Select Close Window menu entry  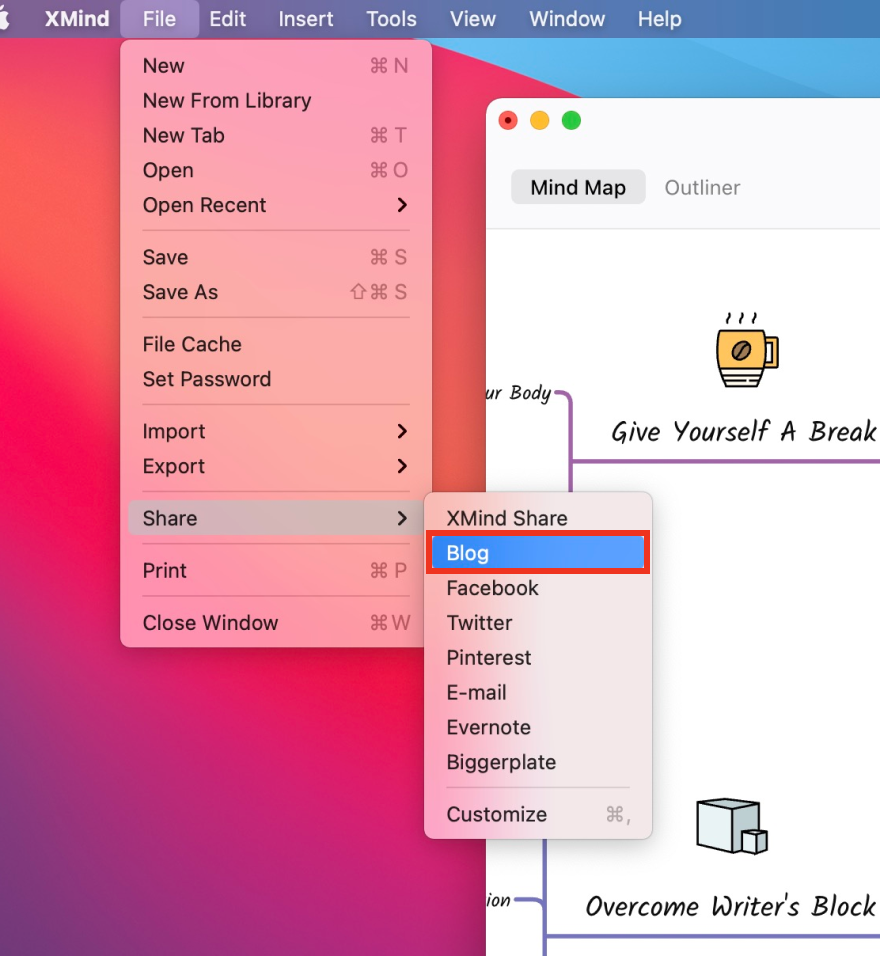click(276, 622)
